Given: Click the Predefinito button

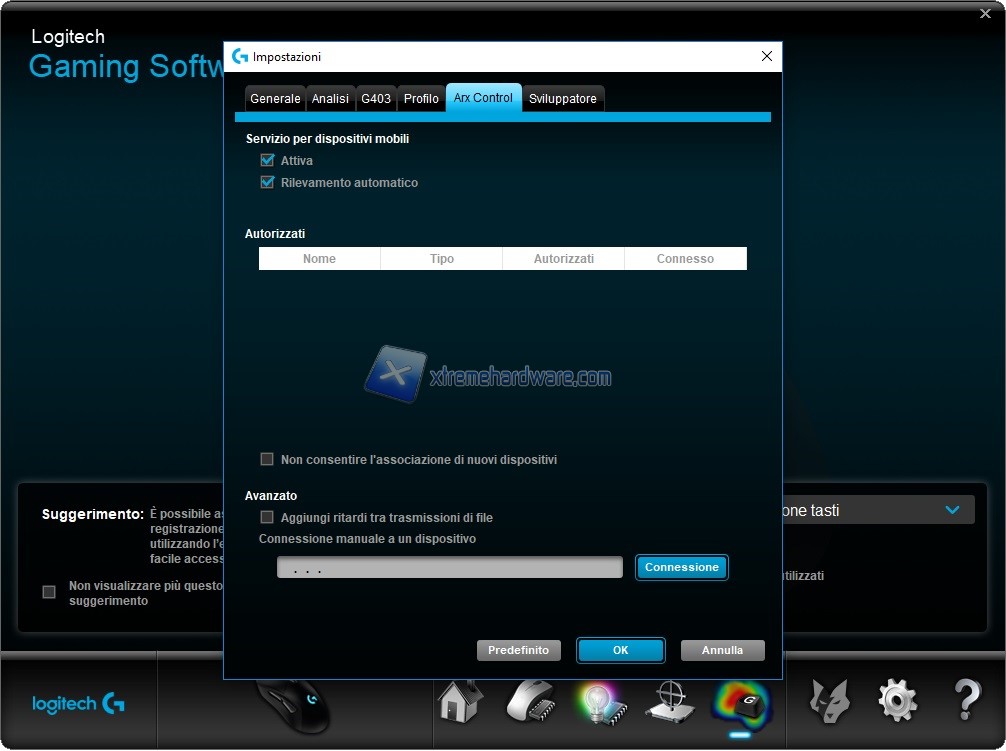Looking at the screenshot, I should click(x=518, y=650).
